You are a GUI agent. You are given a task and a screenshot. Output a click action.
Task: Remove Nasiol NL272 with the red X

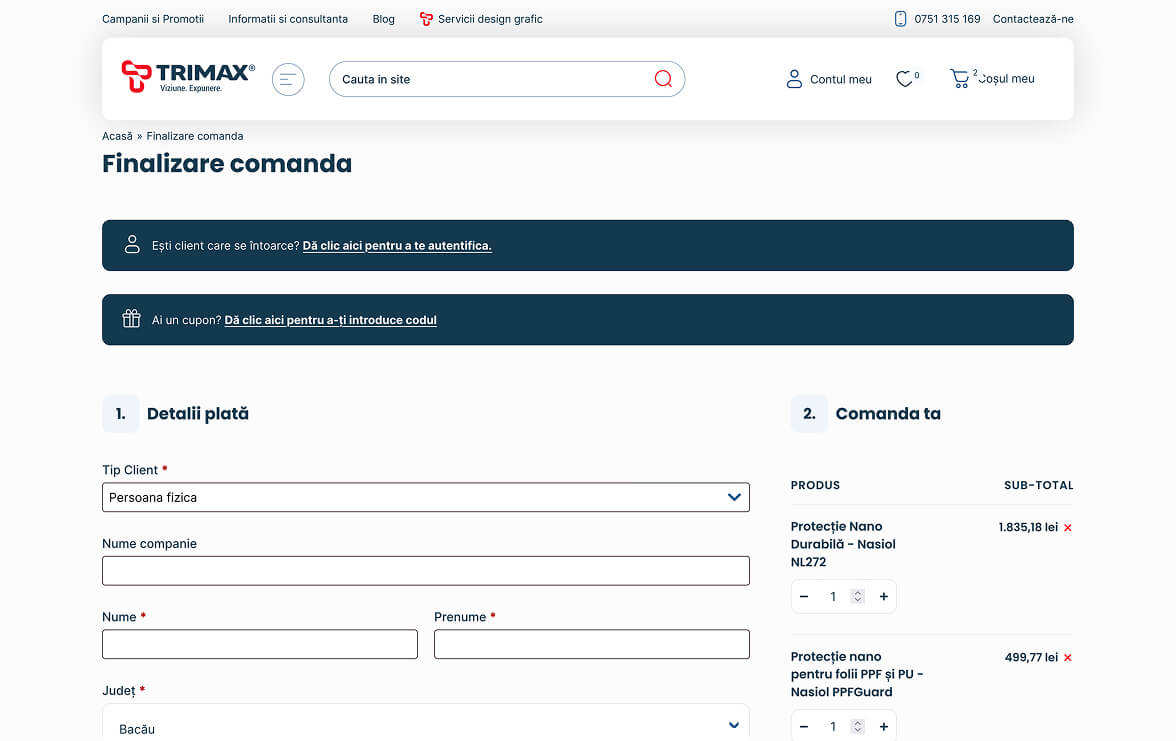pyautogui.click(x=1068, y=528)
